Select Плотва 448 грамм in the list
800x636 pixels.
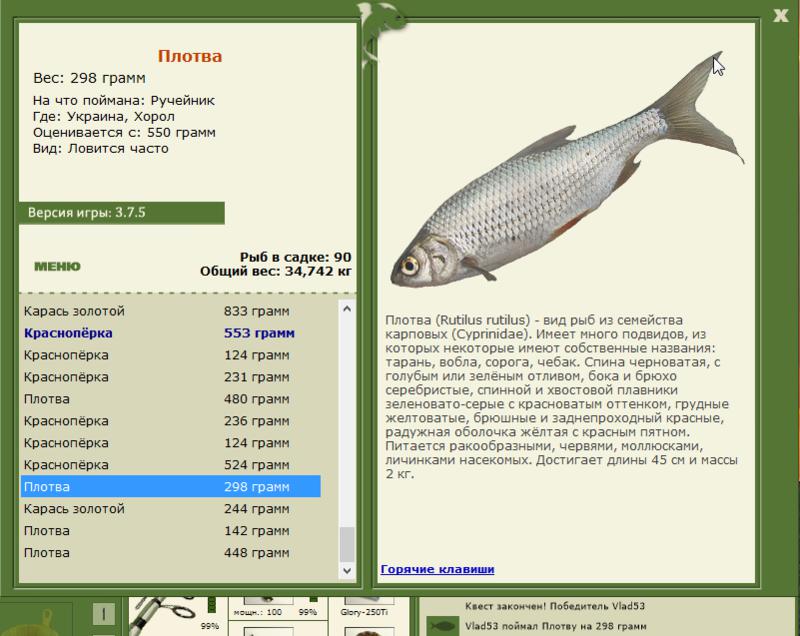(x=171, y=552)
